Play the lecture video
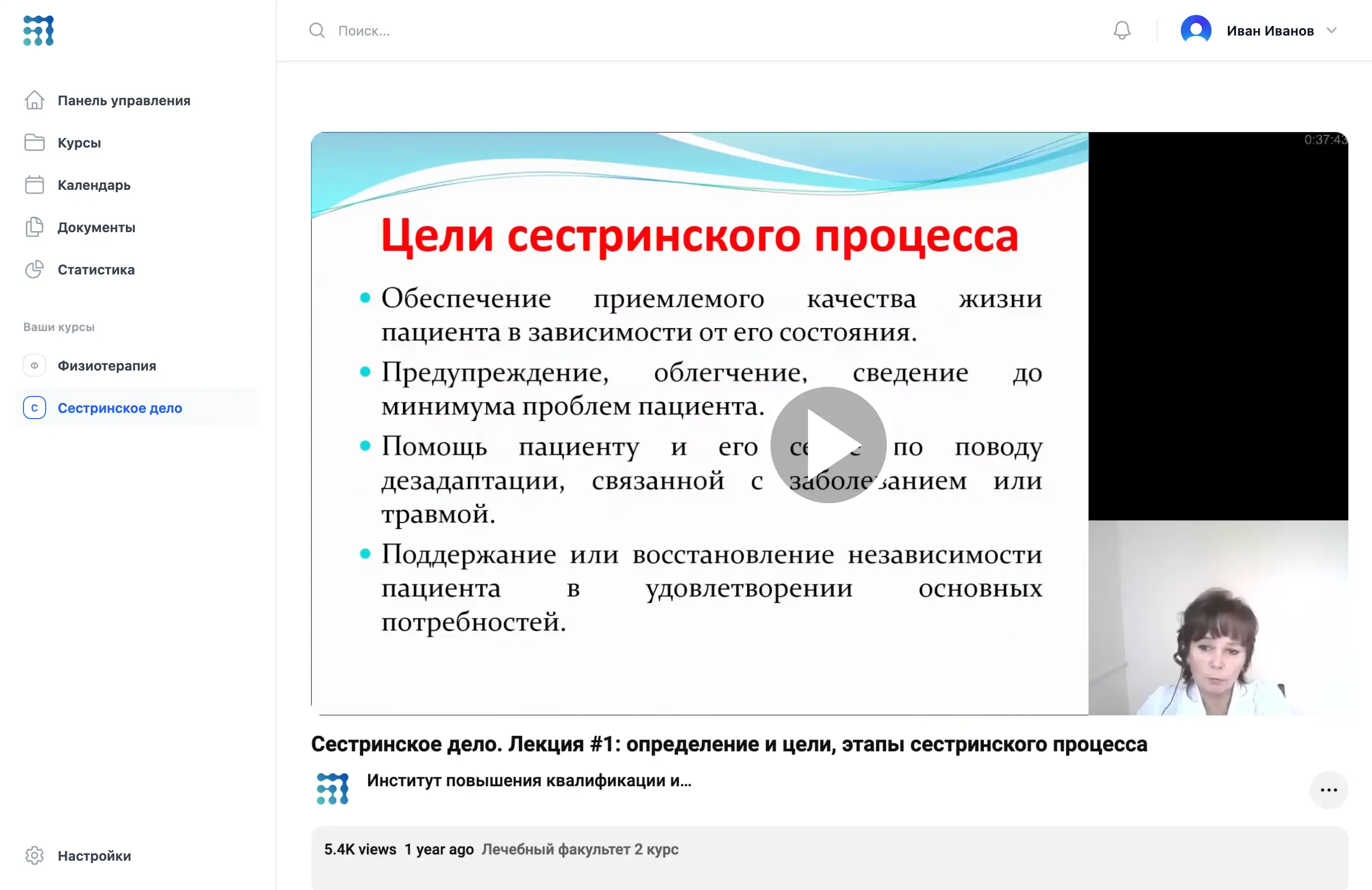The image size is (1372, 890). click(828, 445)
